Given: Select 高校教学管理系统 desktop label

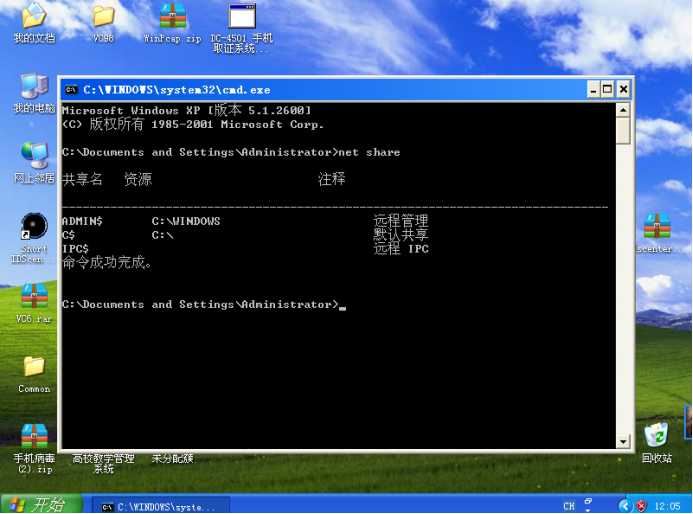Looking at the screenshot, I should pos(103,464).
